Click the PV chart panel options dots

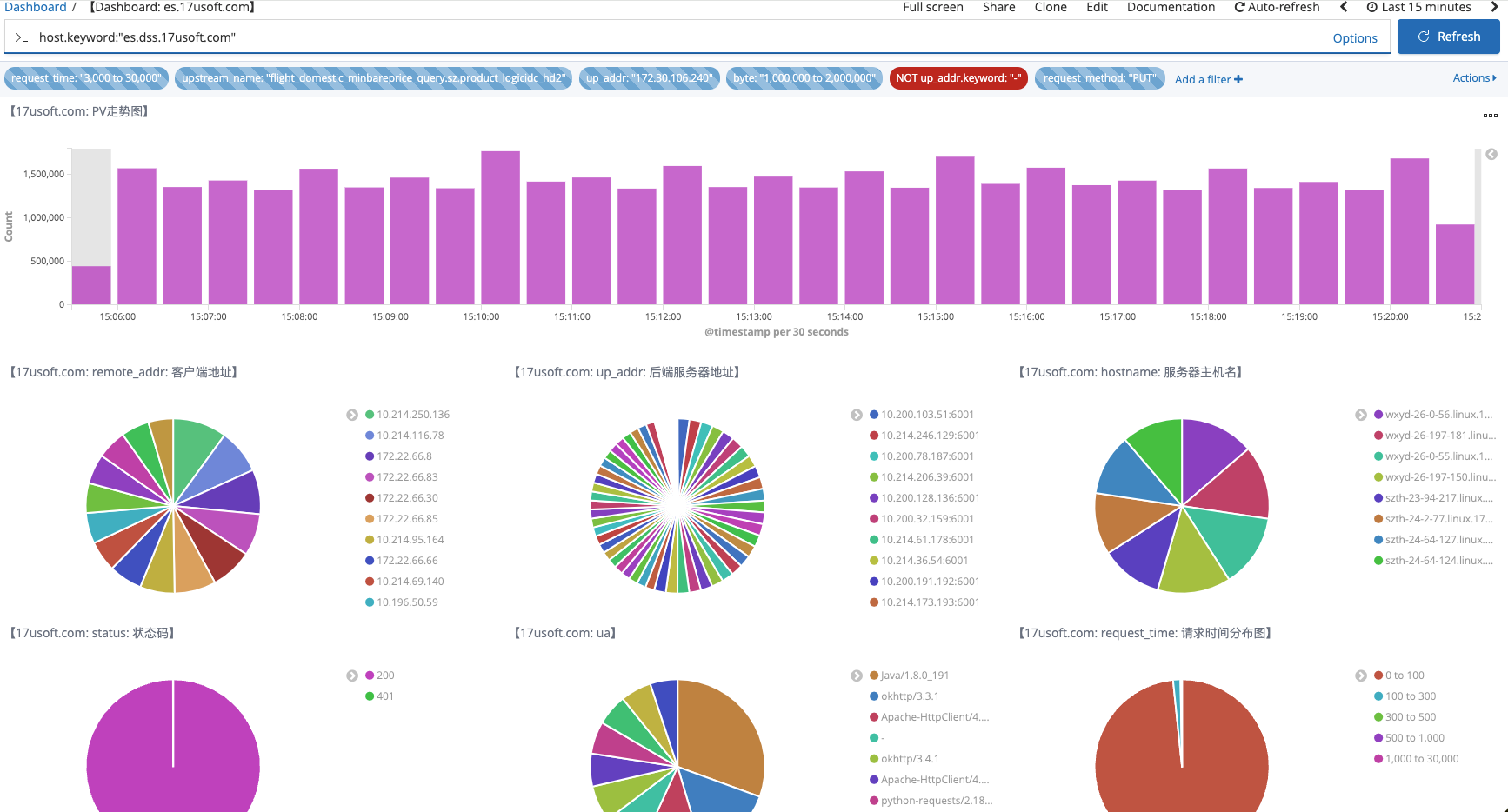point(1490,115)
